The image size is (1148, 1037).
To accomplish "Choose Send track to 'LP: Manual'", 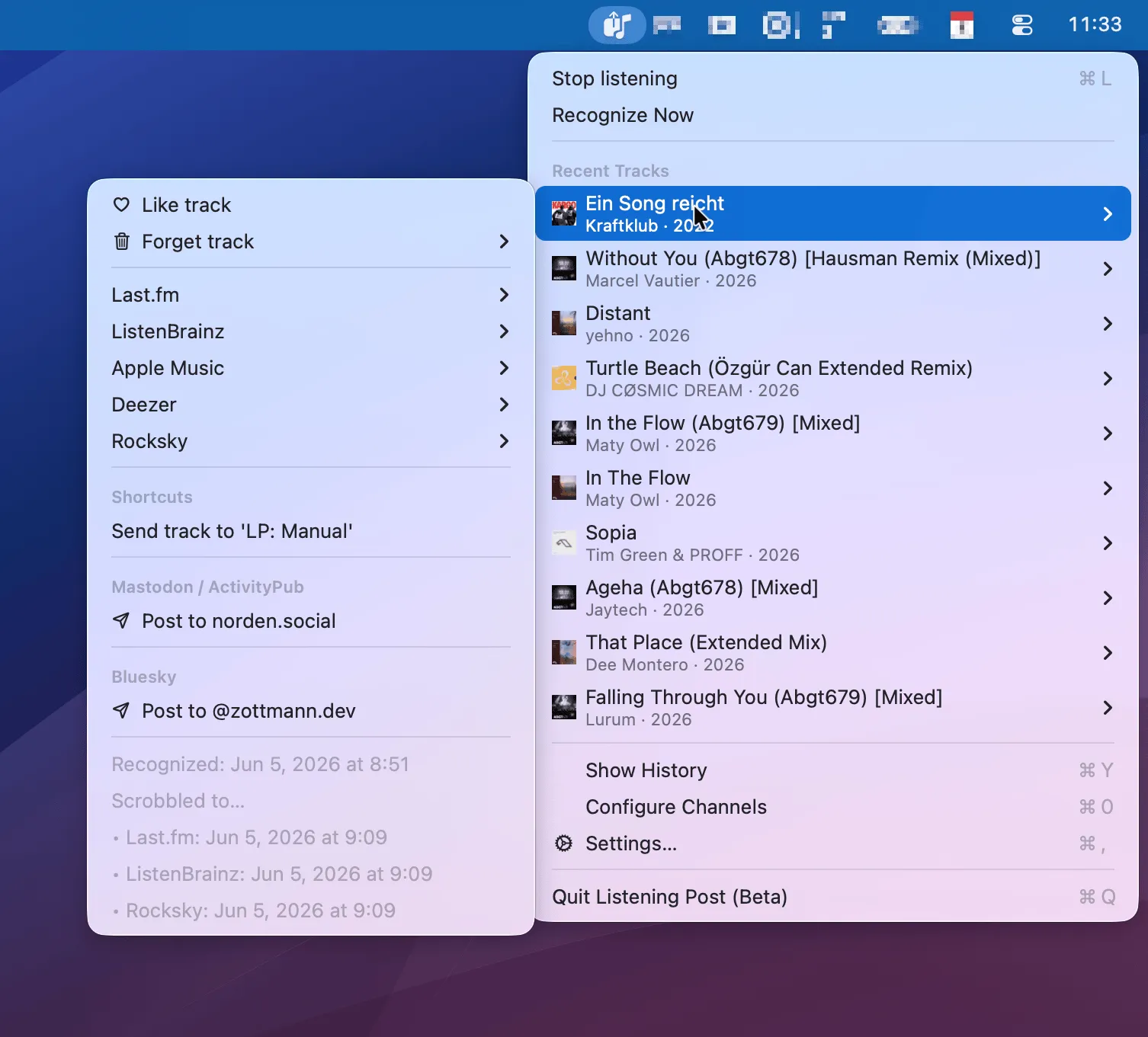I will [311, 531].
